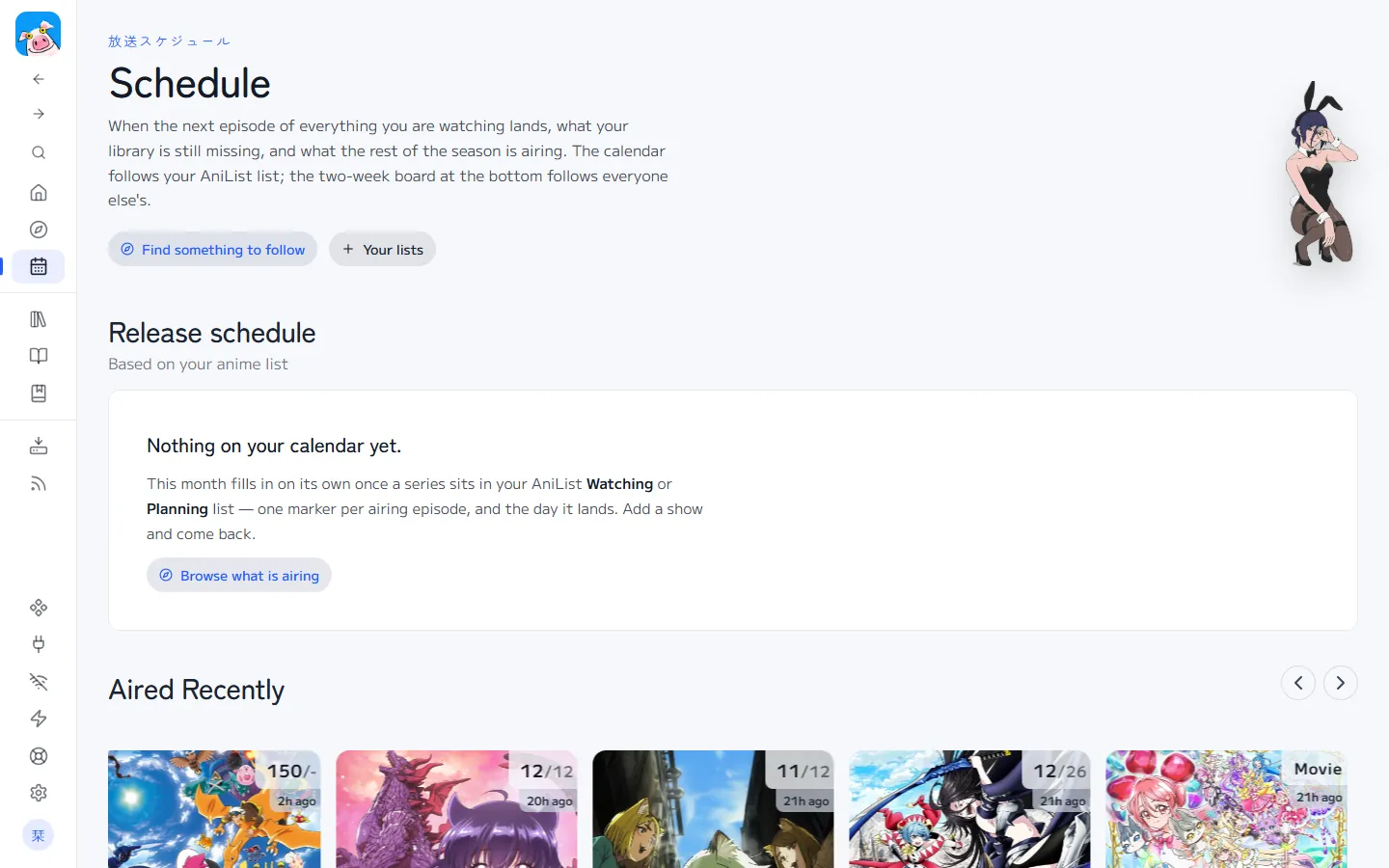Image resolution: width=1389 pixels, height=868 pixels.
Task: Click the lightning bolt icon in the sidebar
Action: [x=39, y=719]
